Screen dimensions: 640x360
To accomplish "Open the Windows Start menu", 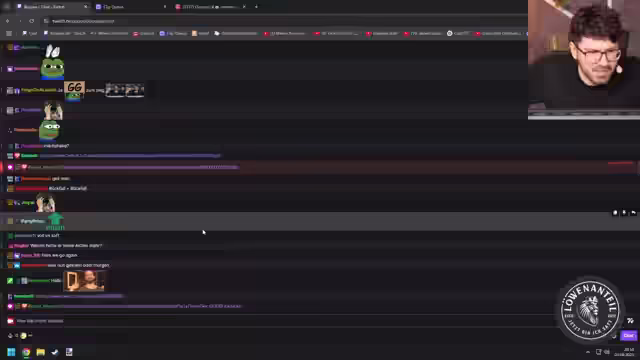I will click(11, 352).
